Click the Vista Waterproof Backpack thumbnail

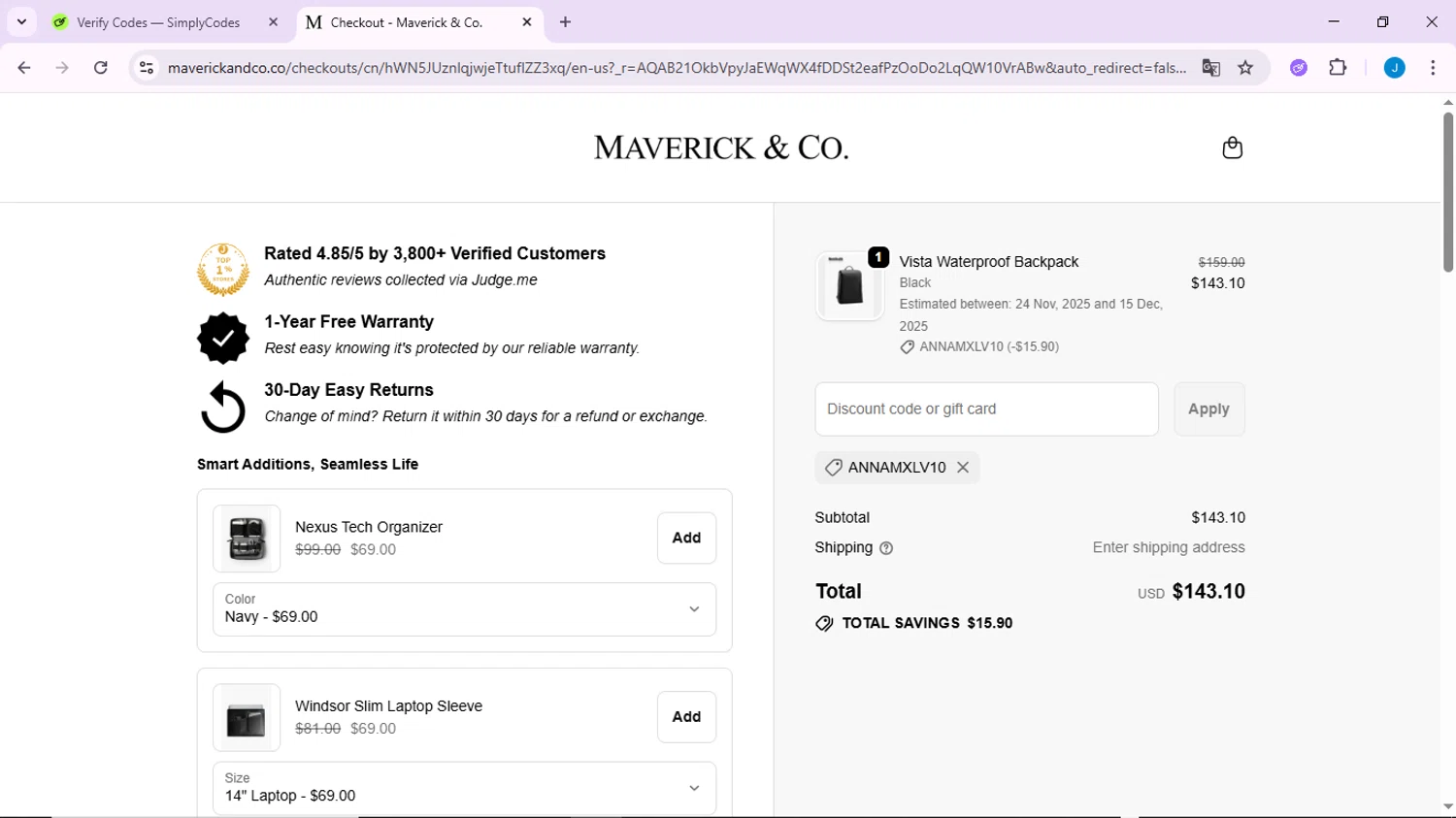(x=849, y=286)
